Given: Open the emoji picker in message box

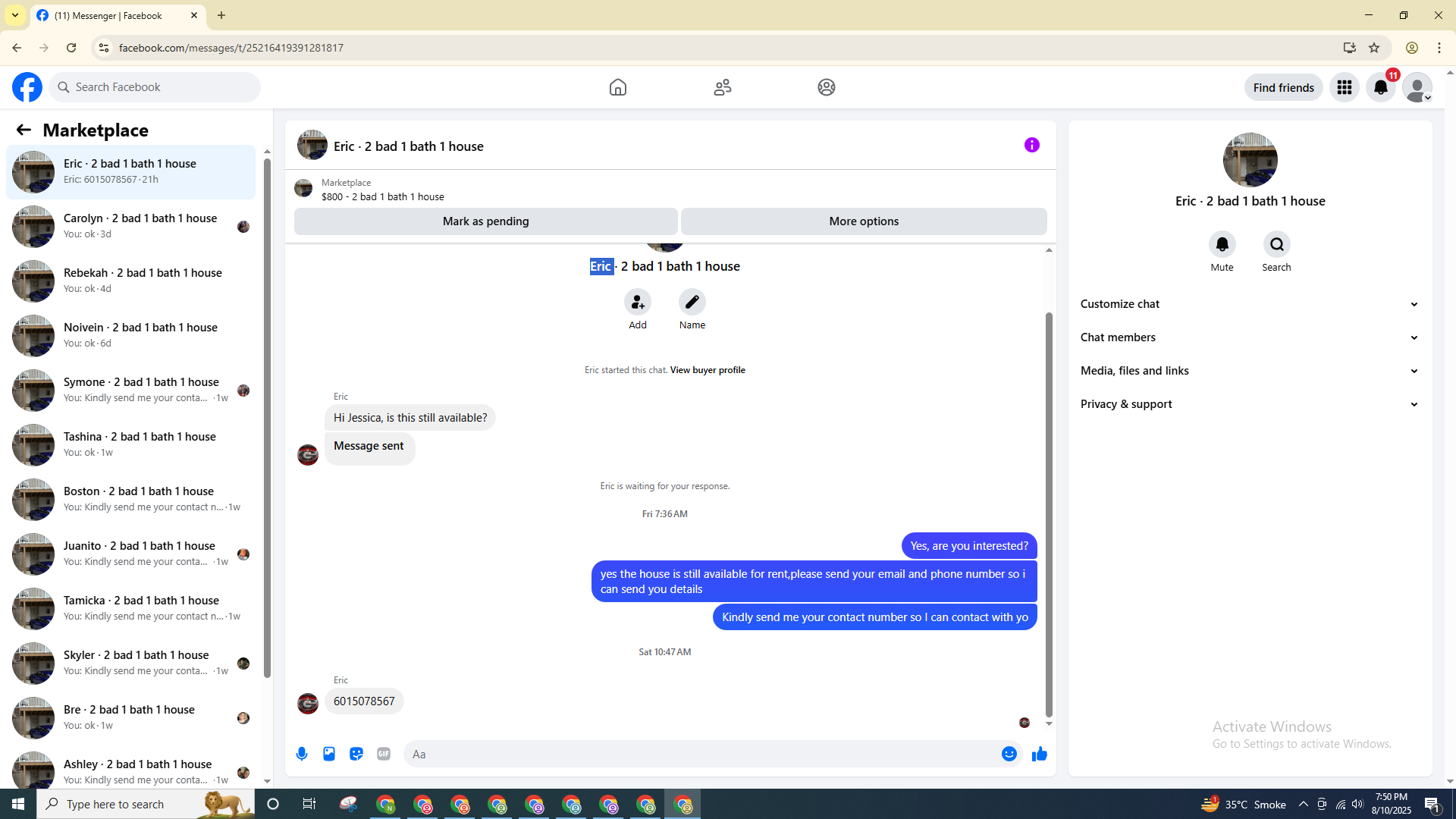Looking at the screenshot, I should 1009,754.
